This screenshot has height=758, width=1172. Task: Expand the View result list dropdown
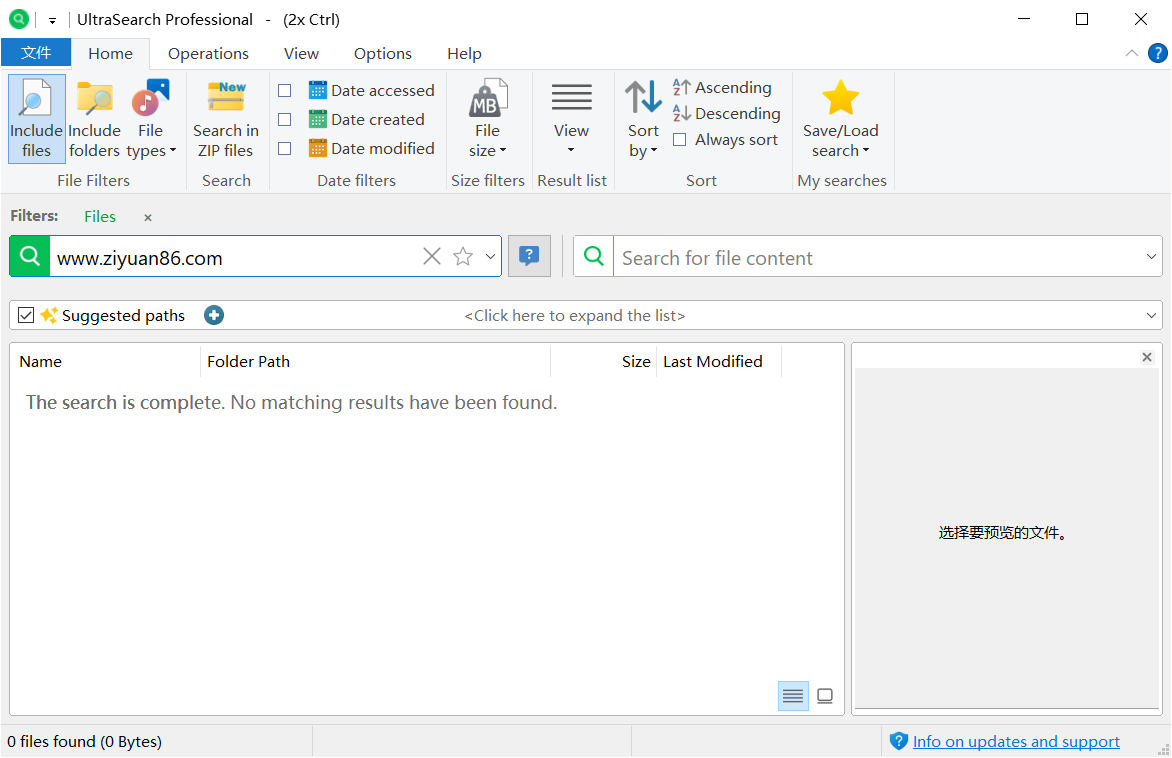[x=571, y=118]
